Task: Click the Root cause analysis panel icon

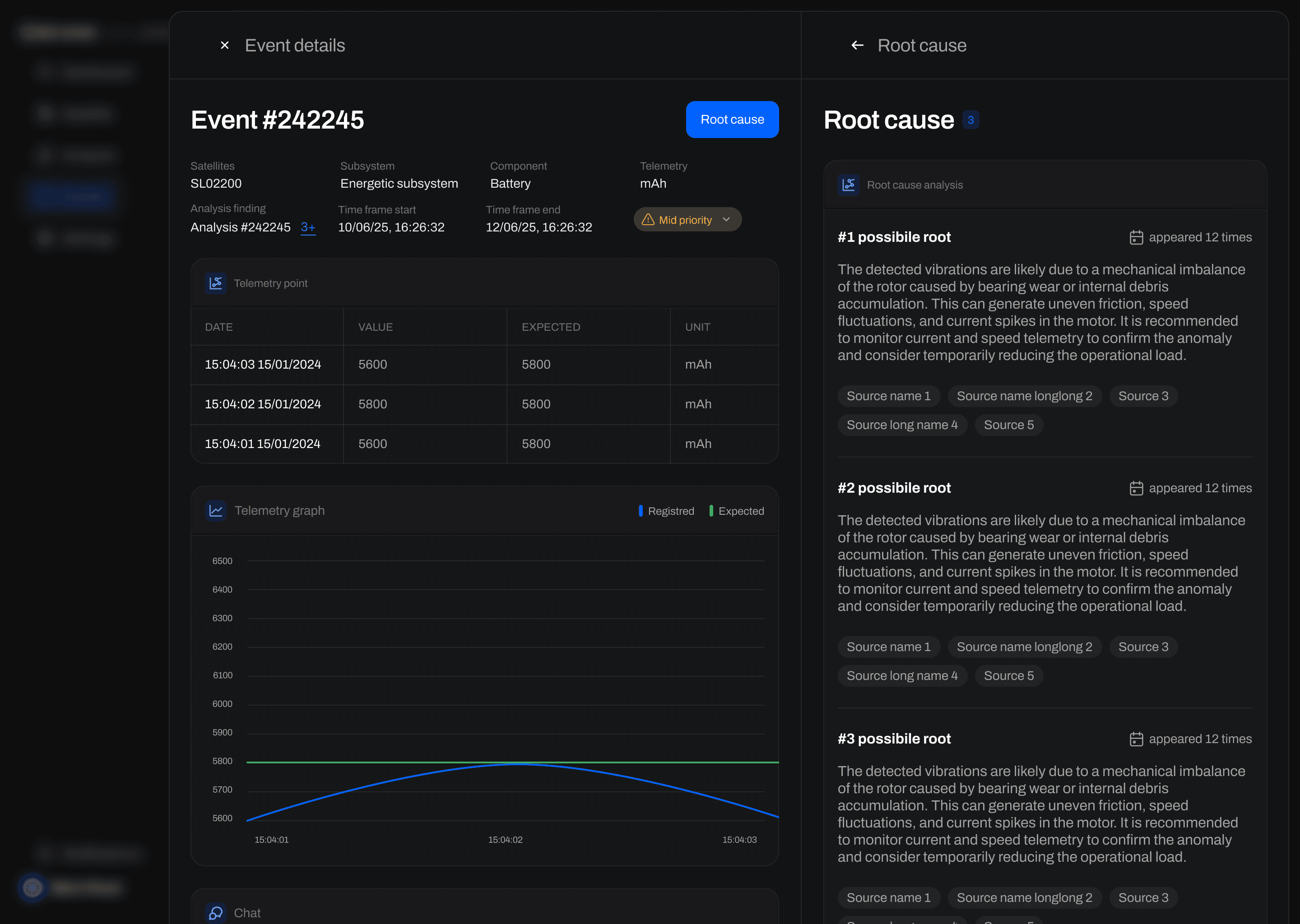Action: (848, 185)
